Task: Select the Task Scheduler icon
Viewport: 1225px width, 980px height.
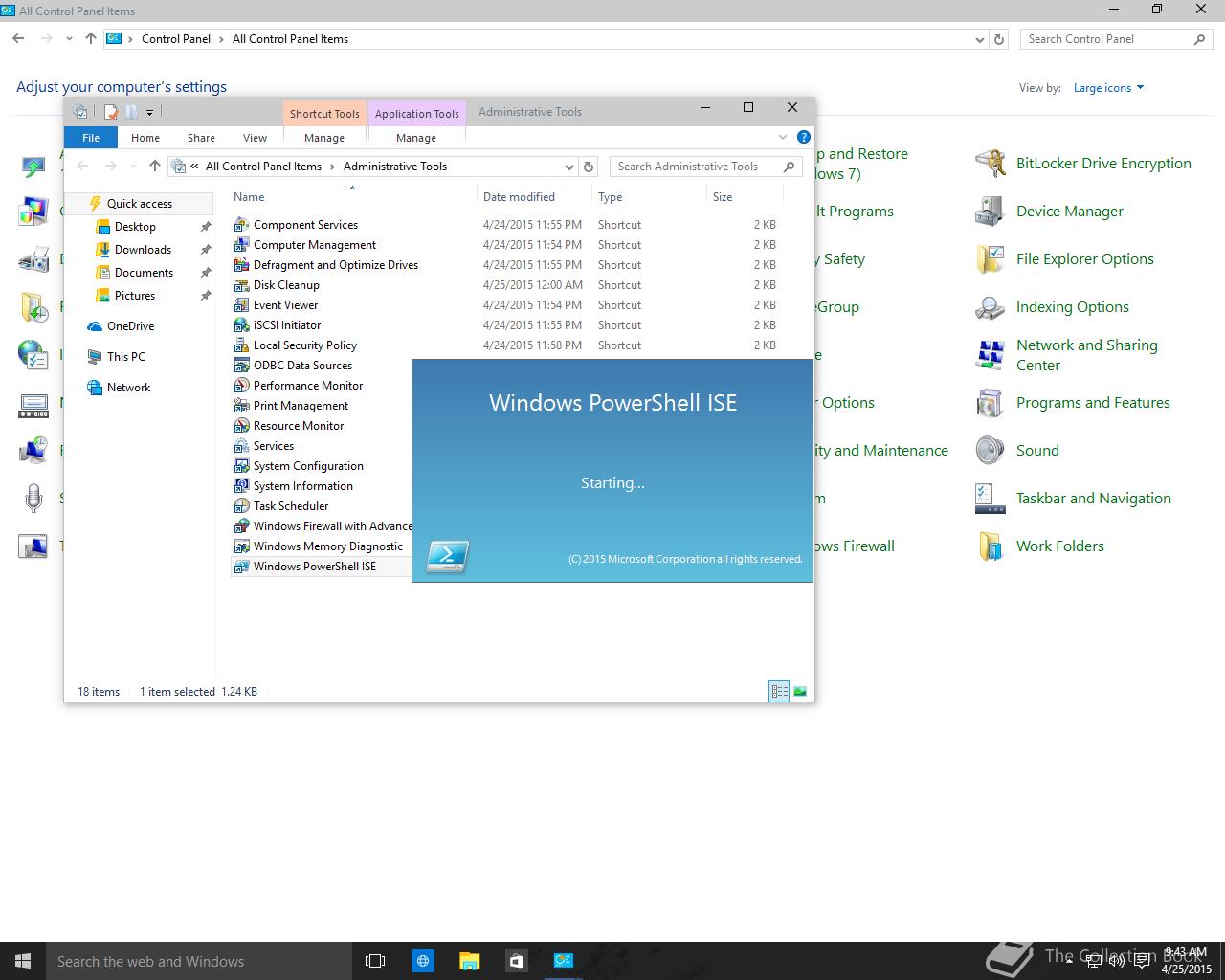Action: (x=242, y=506)
